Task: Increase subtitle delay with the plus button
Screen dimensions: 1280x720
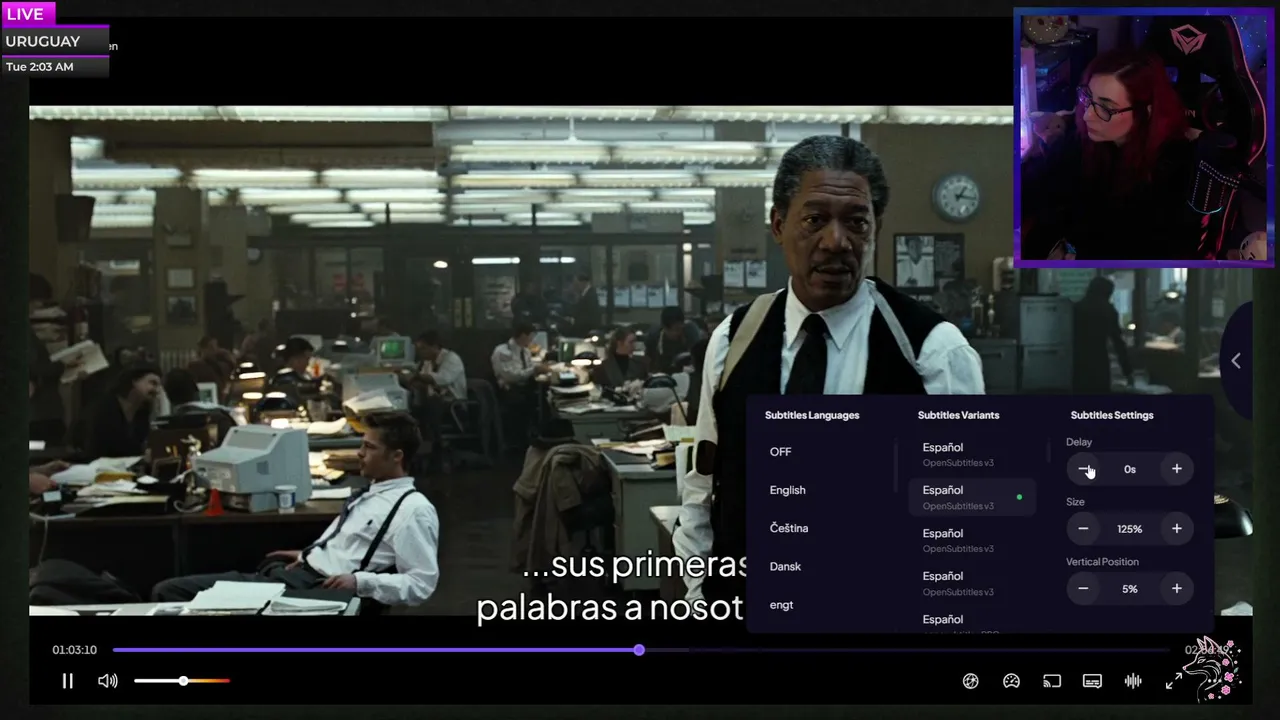Action: pos(1176,469)
